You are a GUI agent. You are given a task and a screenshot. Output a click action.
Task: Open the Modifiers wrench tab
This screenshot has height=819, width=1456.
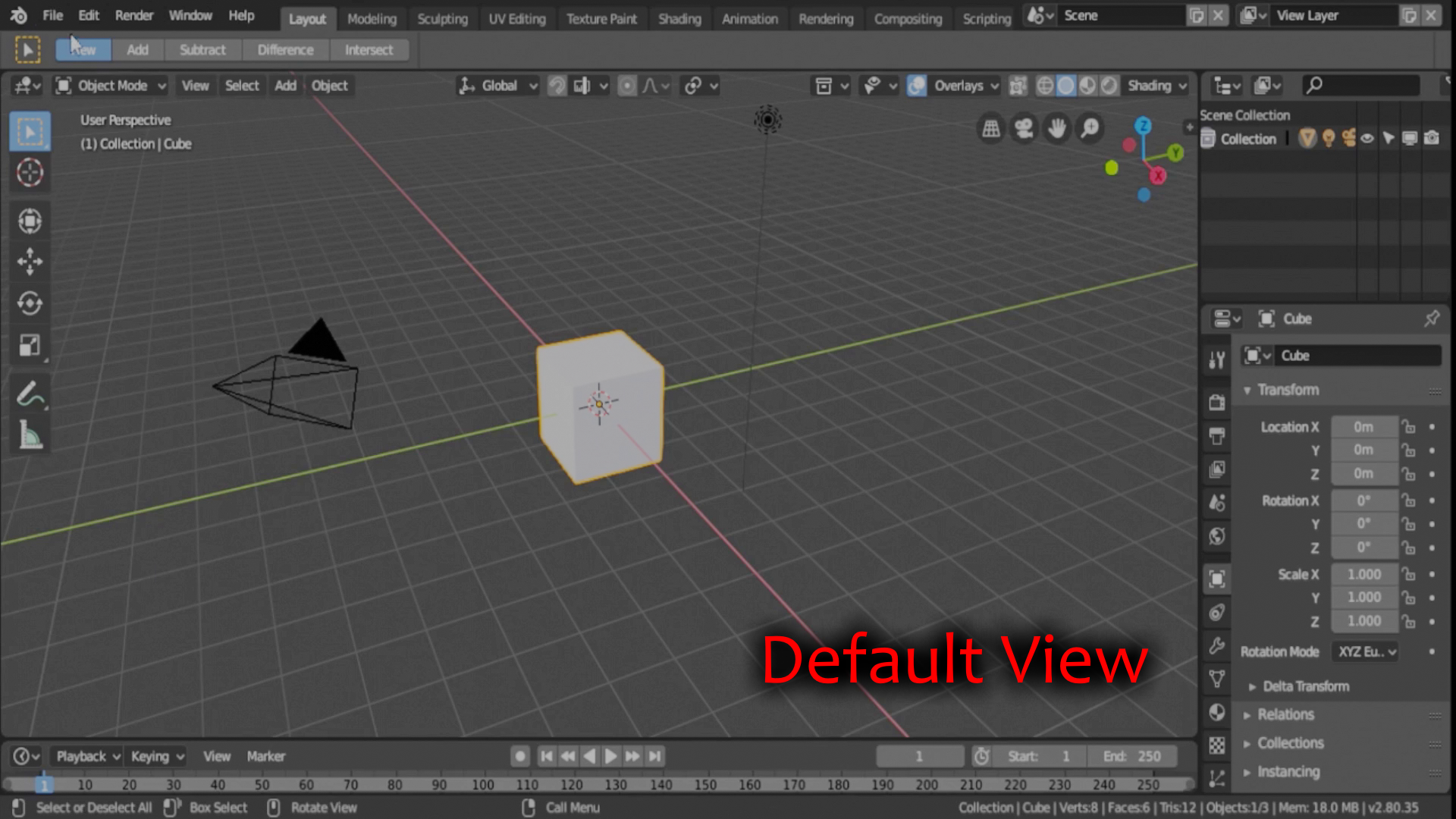tap(1217, 645)
